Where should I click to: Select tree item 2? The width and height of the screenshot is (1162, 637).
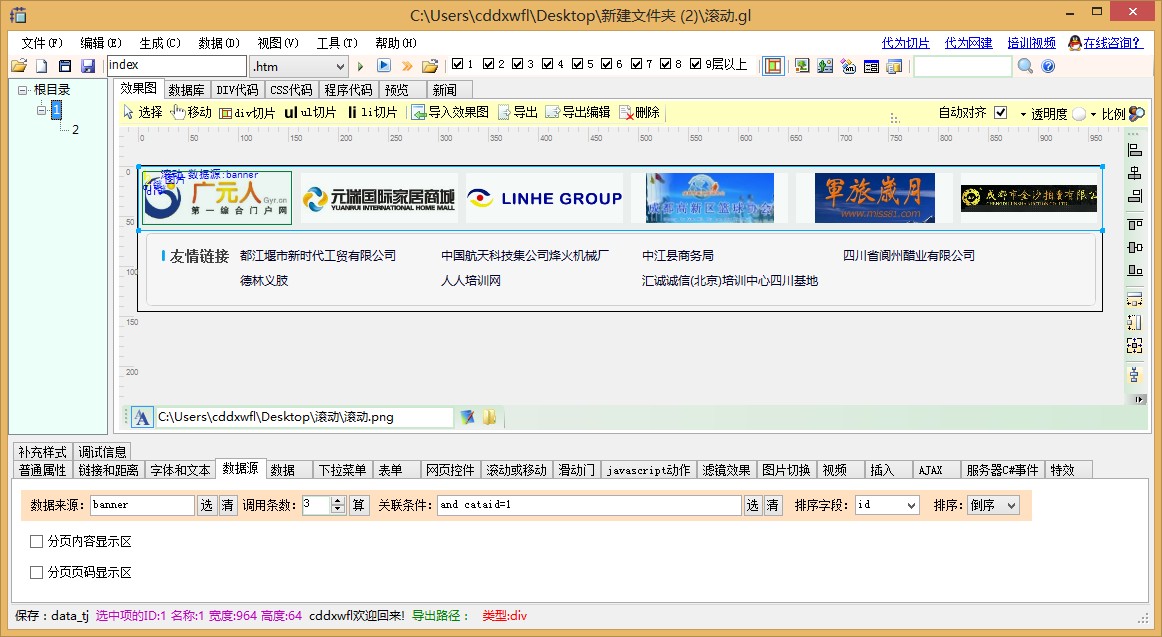click(x=75, y=130)
